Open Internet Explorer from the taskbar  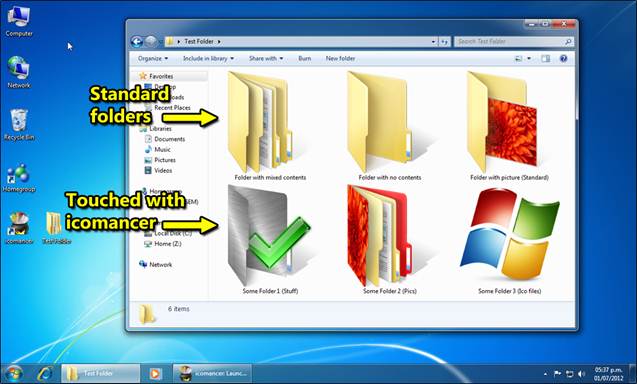pos(44,373)
